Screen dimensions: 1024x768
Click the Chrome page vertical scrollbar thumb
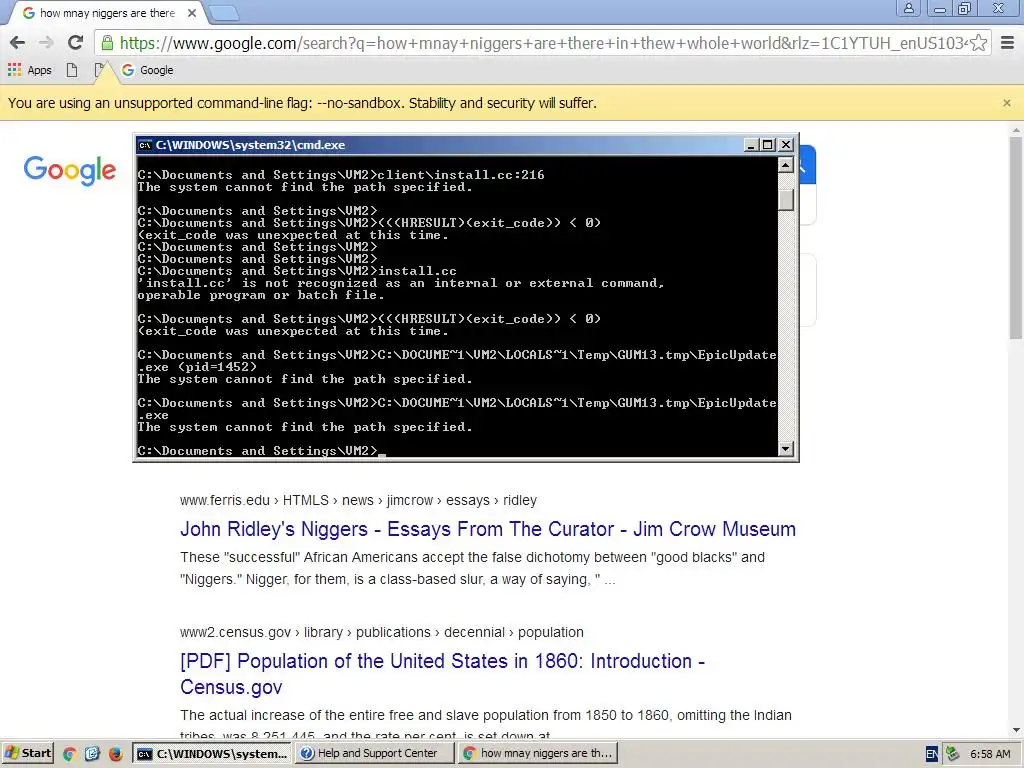pyautogui.click(x=1016, y=238)
